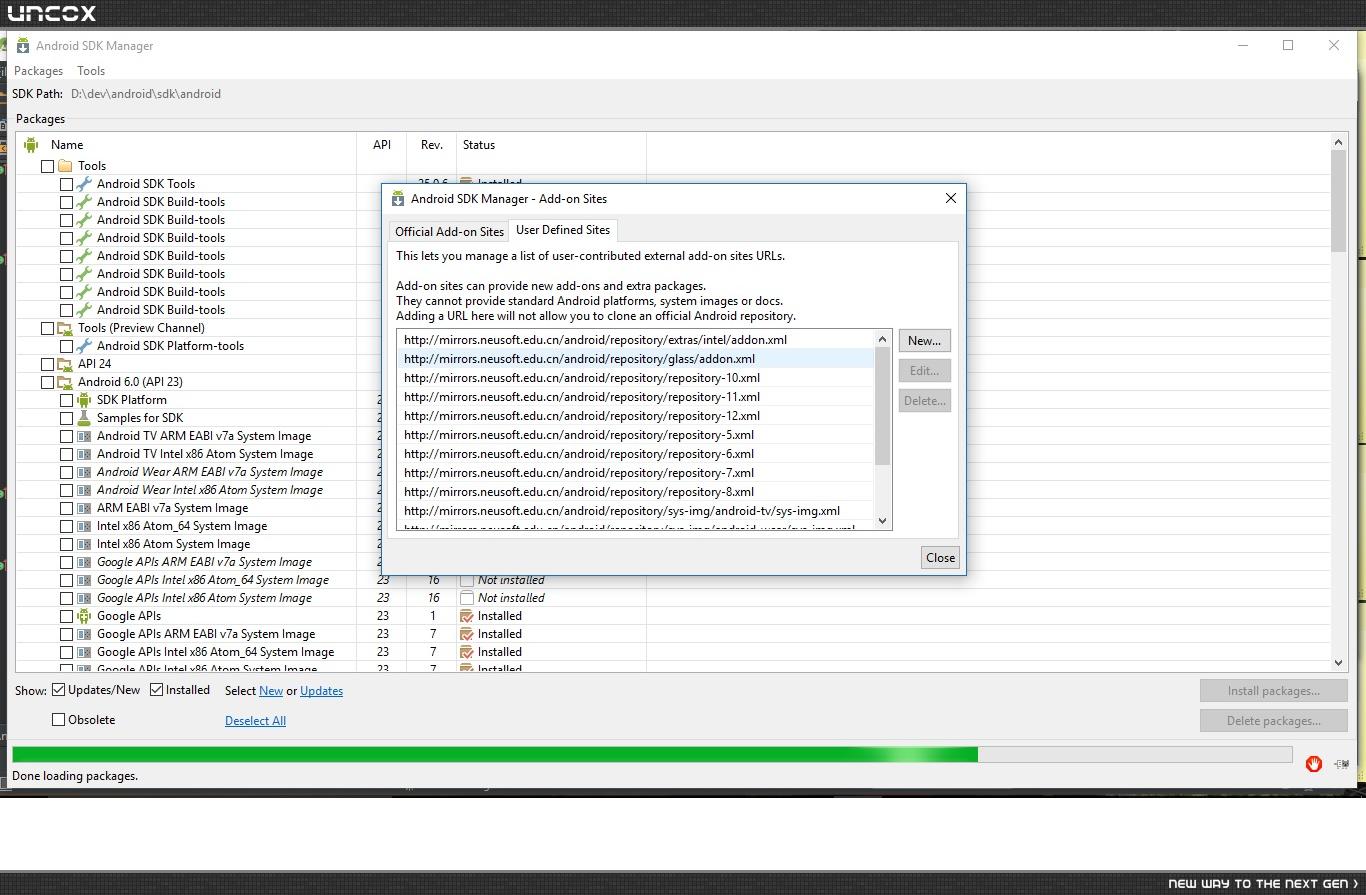
Task: Click the wrench icon for Android SDK Platform-tools
Action: (x=84, y=346)
